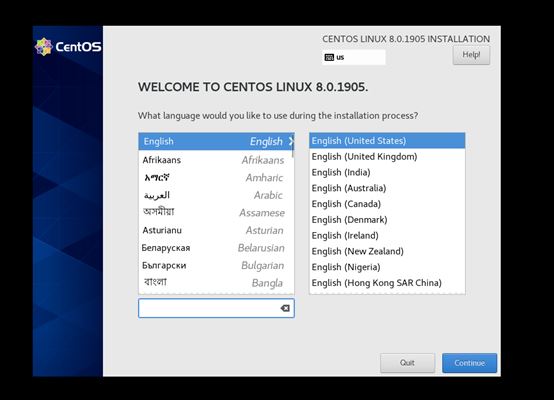This screenshot has width=554, height=400.
Task: Select the Amharic language row
Action: pyautogui.click(x=216, y=177)
